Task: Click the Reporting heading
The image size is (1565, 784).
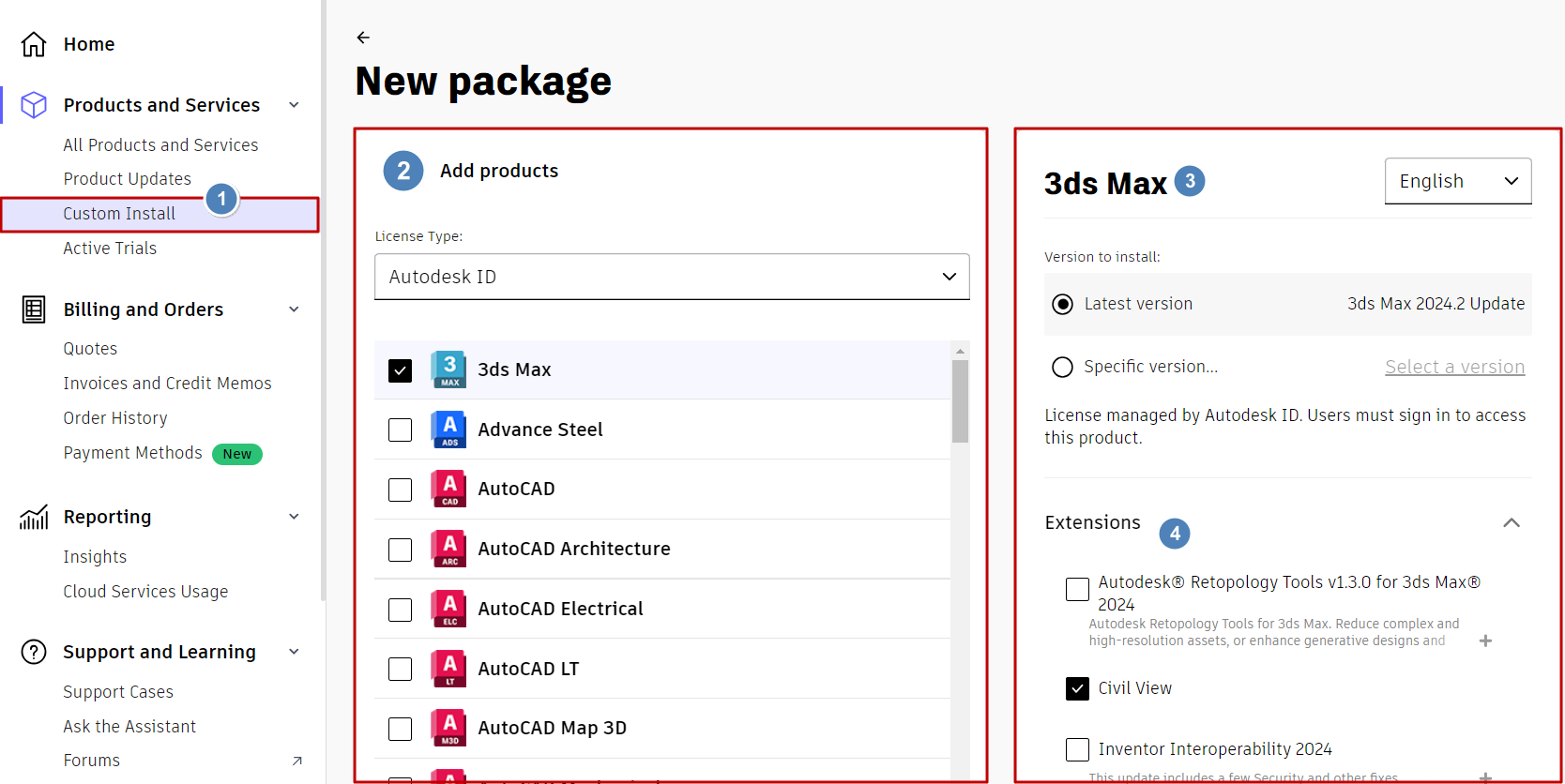Action: [107, 517]
